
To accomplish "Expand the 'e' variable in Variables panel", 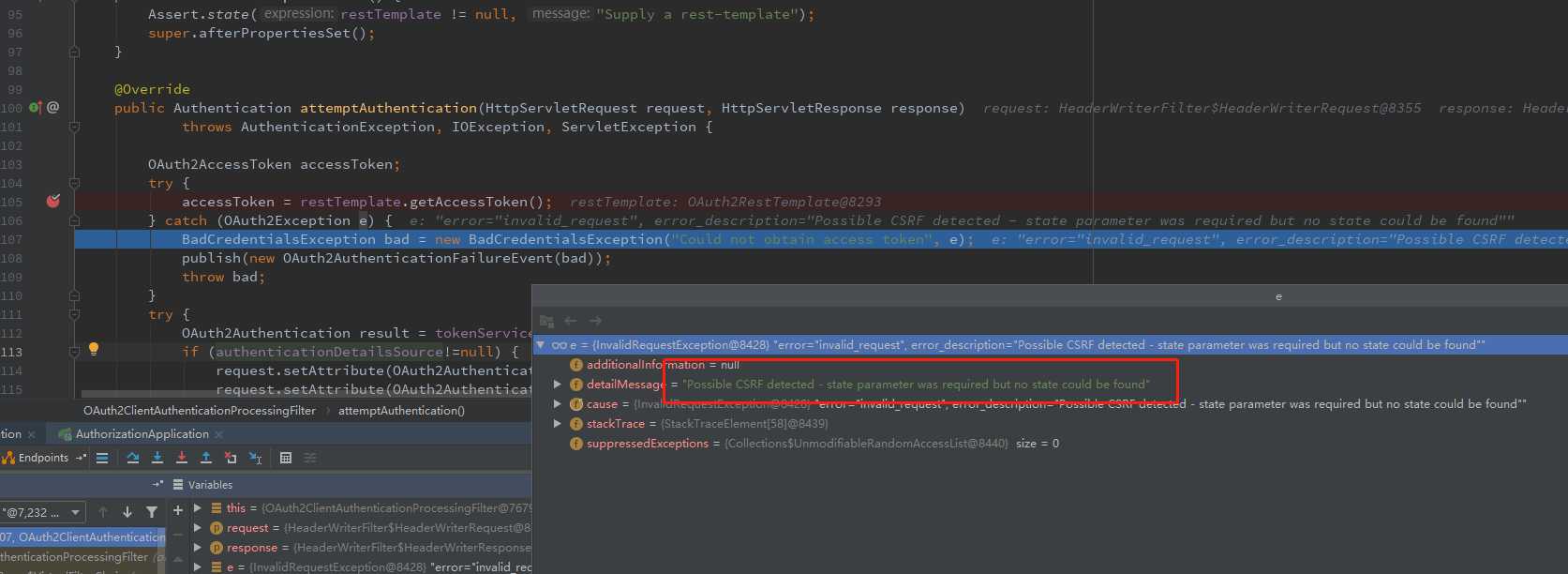I will tap(198, 567).
